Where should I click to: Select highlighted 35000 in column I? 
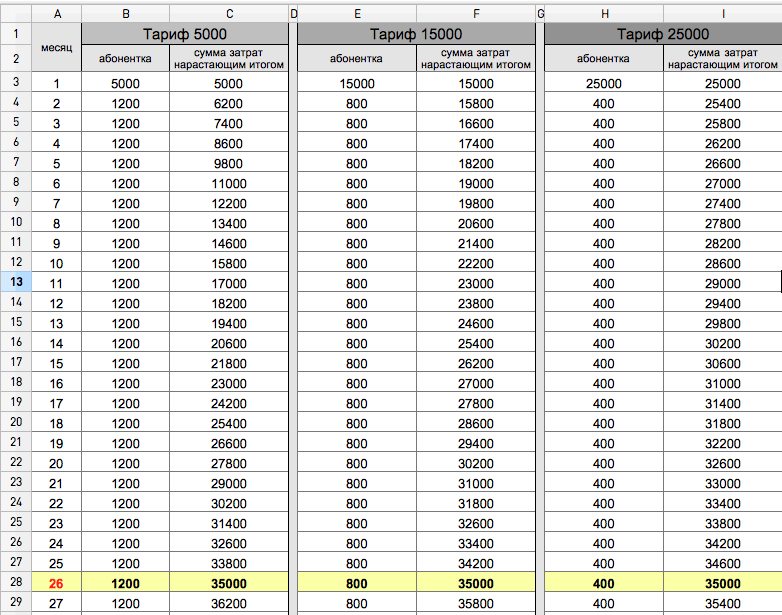(x=723, y=583)
